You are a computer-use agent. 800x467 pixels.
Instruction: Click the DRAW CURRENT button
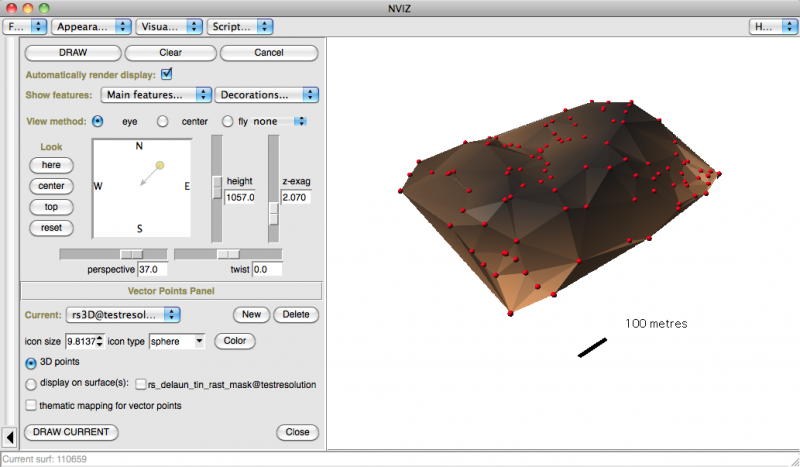click(x=71, y=432)
